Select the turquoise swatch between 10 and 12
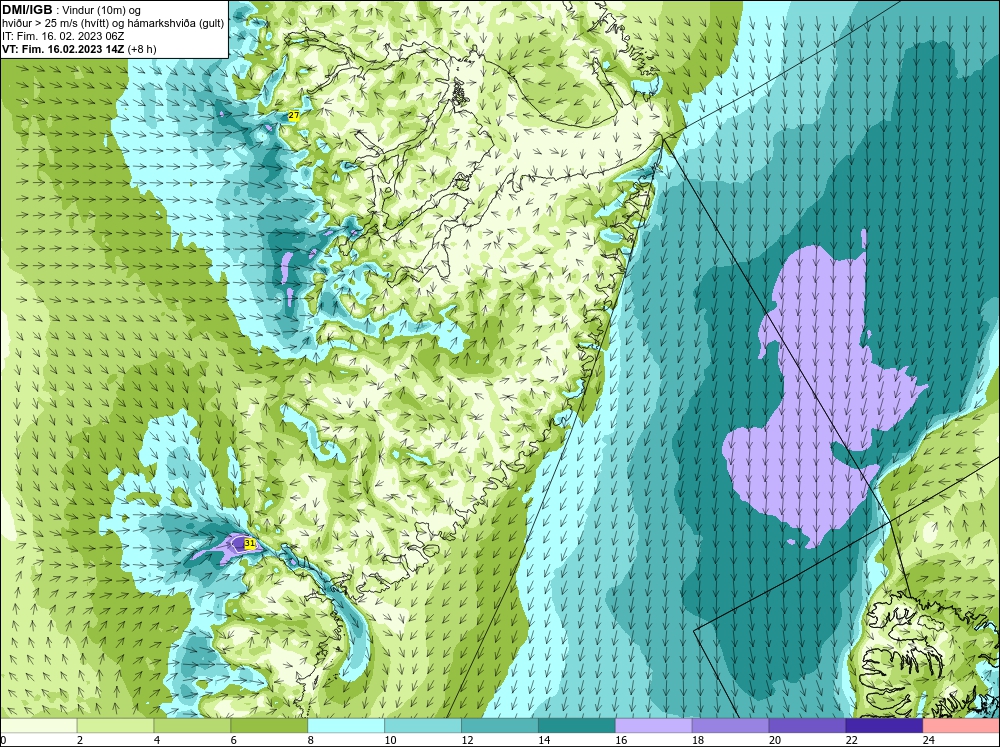Screen dimensions: 1000x747 (x=422, y=725)
